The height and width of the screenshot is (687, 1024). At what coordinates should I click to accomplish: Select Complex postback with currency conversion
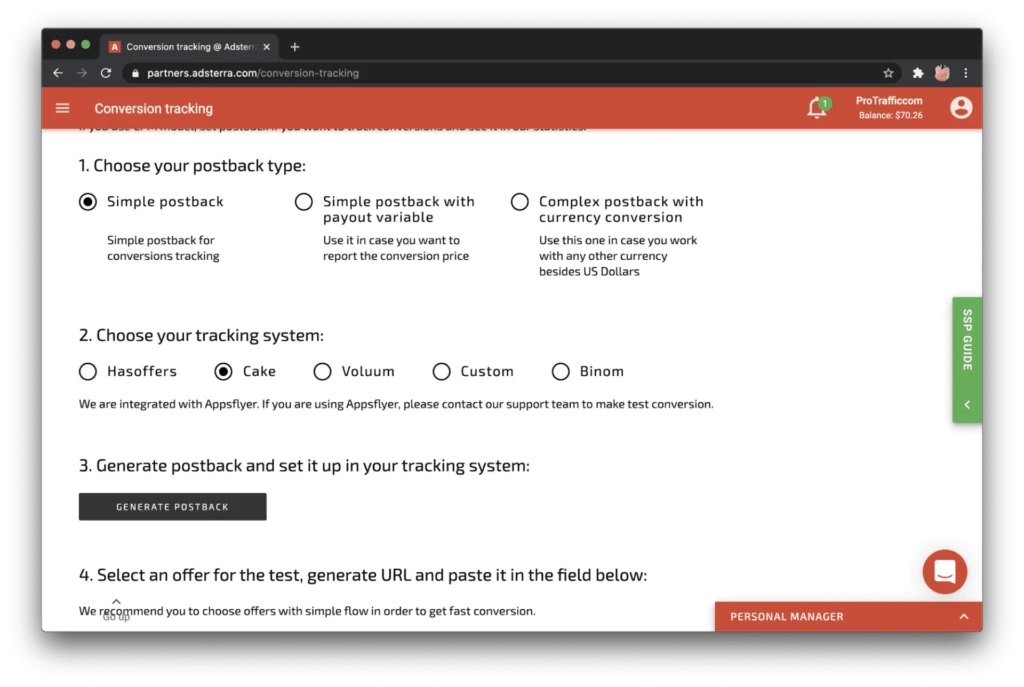[520, 202]
